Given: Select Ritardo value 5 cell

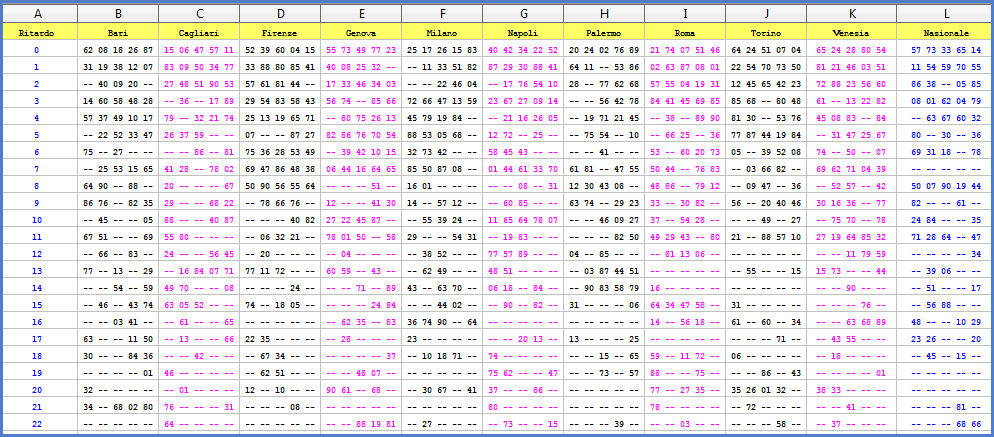Looking at the screenshot, I should (40, 134).
